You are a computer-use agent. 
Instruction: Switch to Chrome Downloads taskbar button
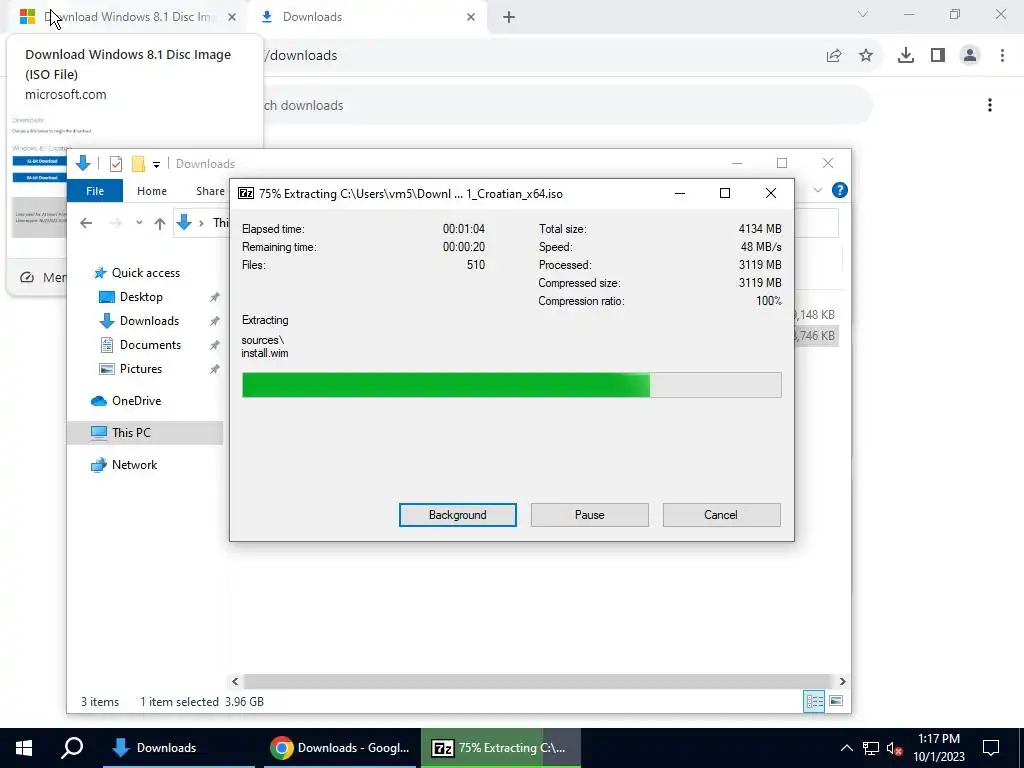coord(340,748)
